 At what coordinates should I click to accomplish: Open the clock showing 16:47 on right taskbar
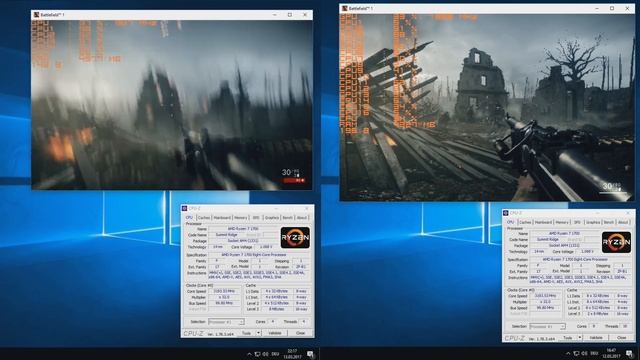(x=611, y=353)
